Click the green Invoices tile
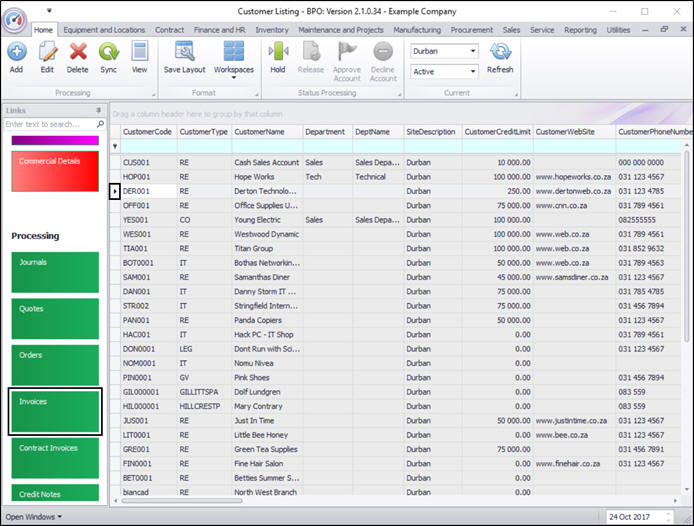 (55, 412)
